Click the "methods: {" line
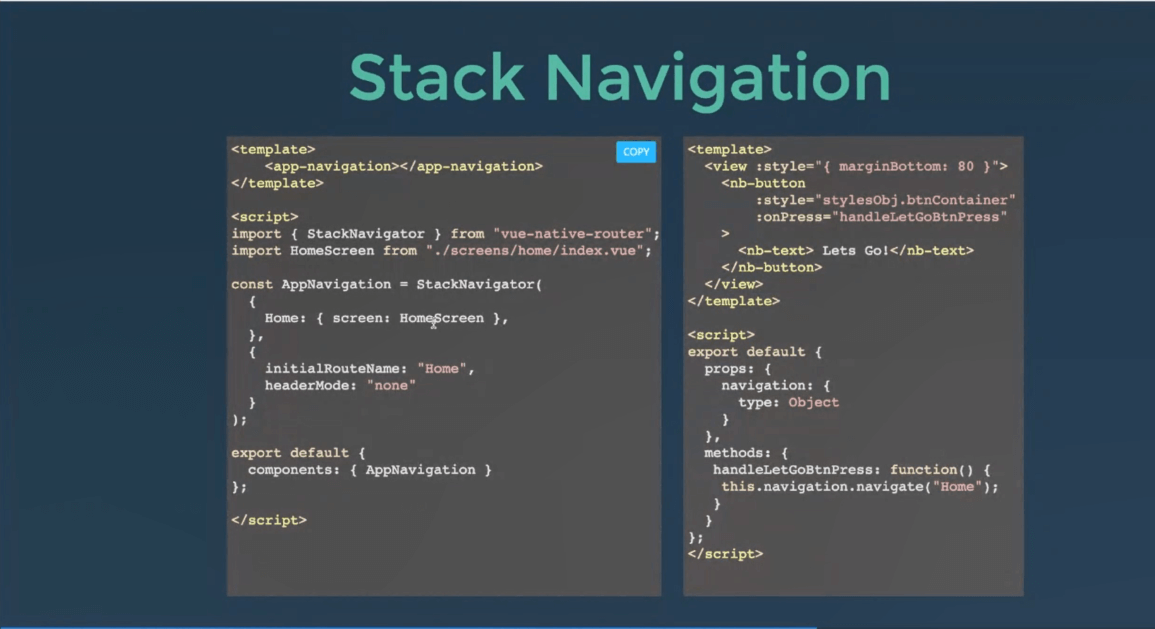1155x629 pixels. pos(746,453)
